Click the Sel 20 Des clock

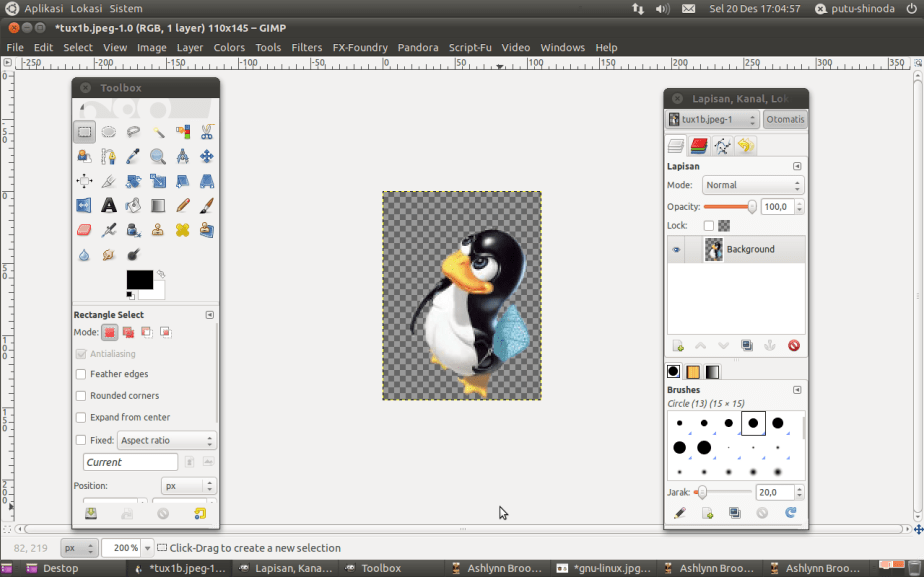(755, 9)
